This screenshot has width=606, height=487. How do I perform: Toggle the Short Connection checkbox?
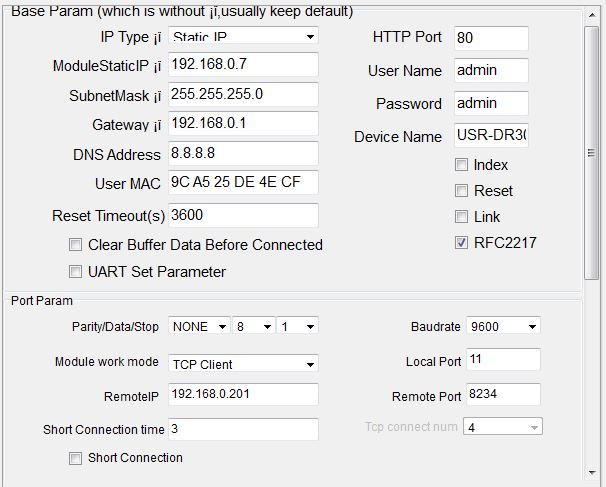[75, 458]
